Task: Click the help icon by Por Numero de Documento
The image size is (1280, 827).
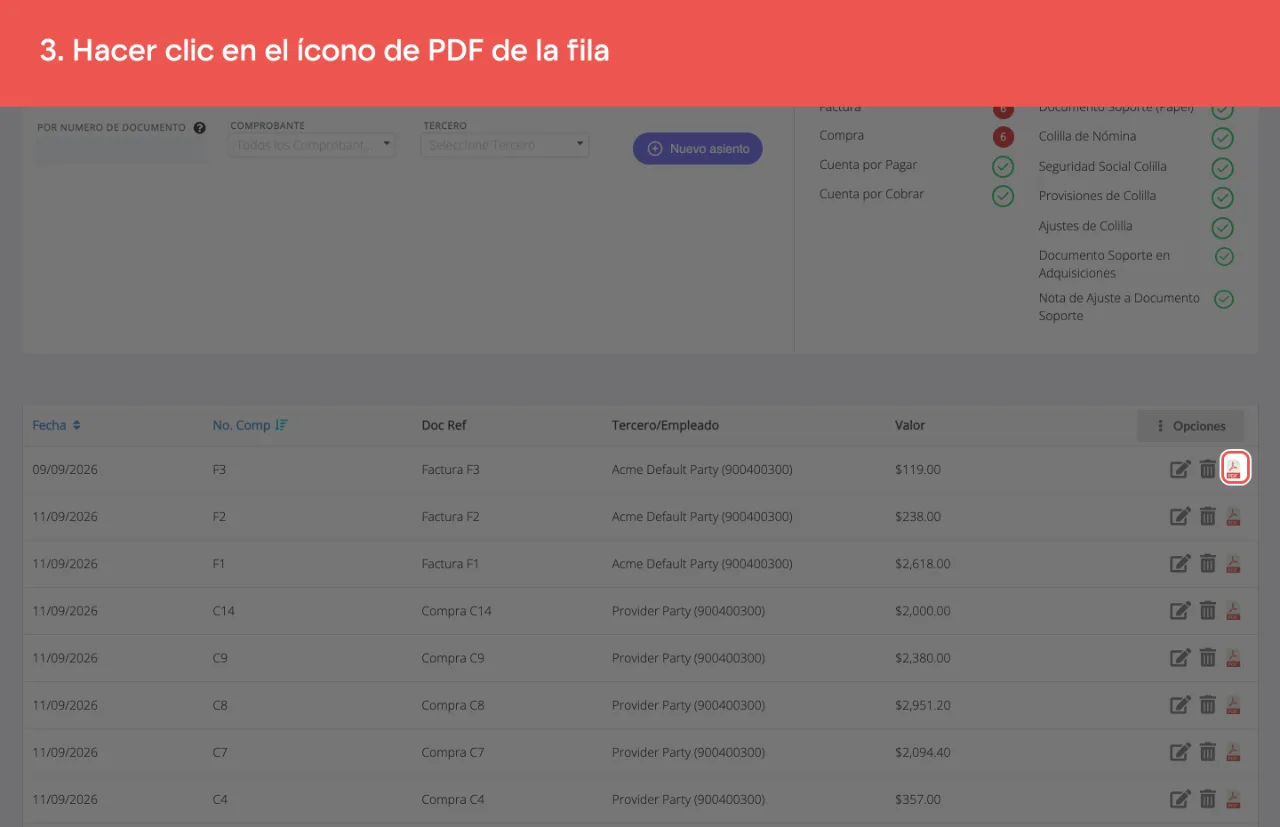Action: pos(200,128)
